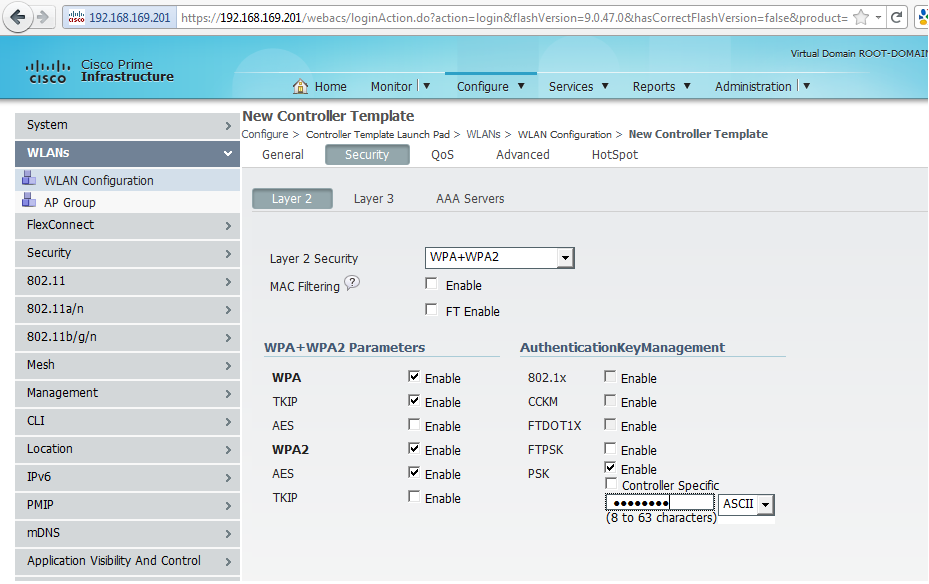The width and height of the screenshot is (929, 584).
Task: Switch to the Advanced tab
Action: pyautogui.click(x=523, y=155)
